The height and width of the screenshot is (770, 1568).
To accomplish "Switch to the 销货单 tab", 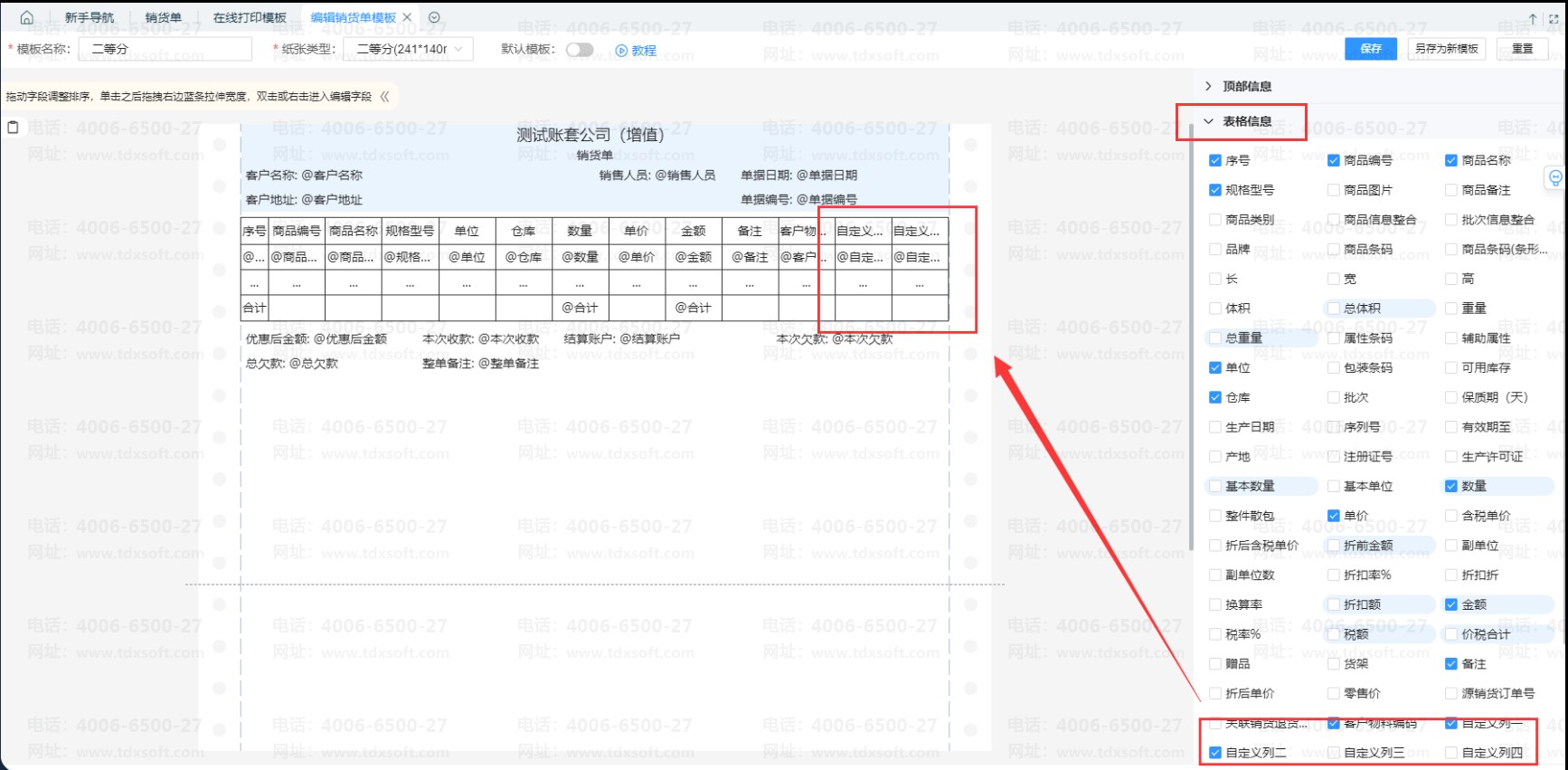I will tap(163, 17).
